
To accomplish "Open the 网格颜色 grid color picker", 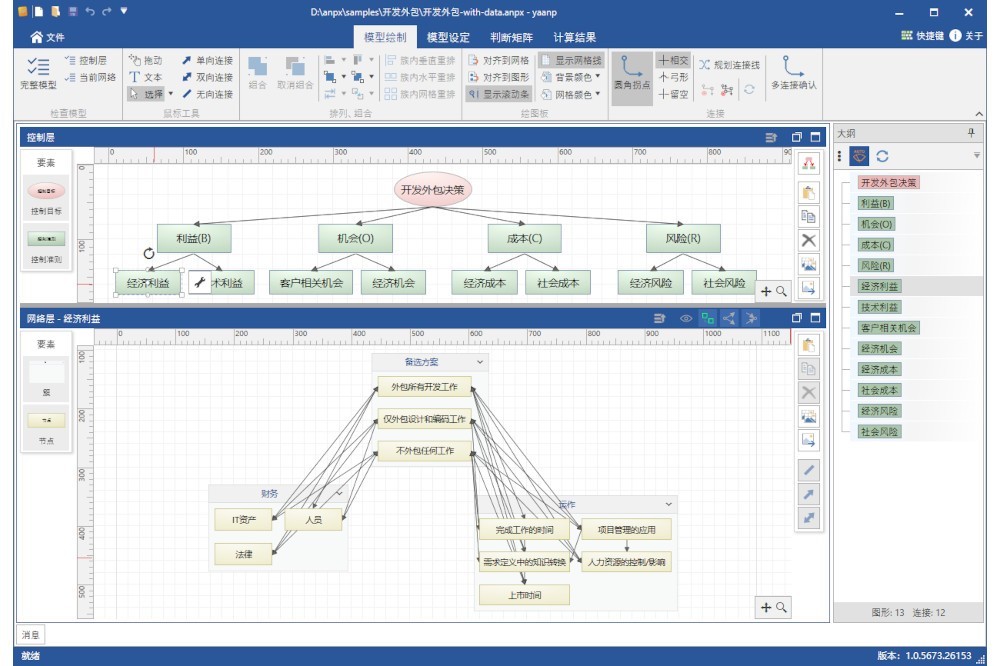I will [x=572, y=94].
